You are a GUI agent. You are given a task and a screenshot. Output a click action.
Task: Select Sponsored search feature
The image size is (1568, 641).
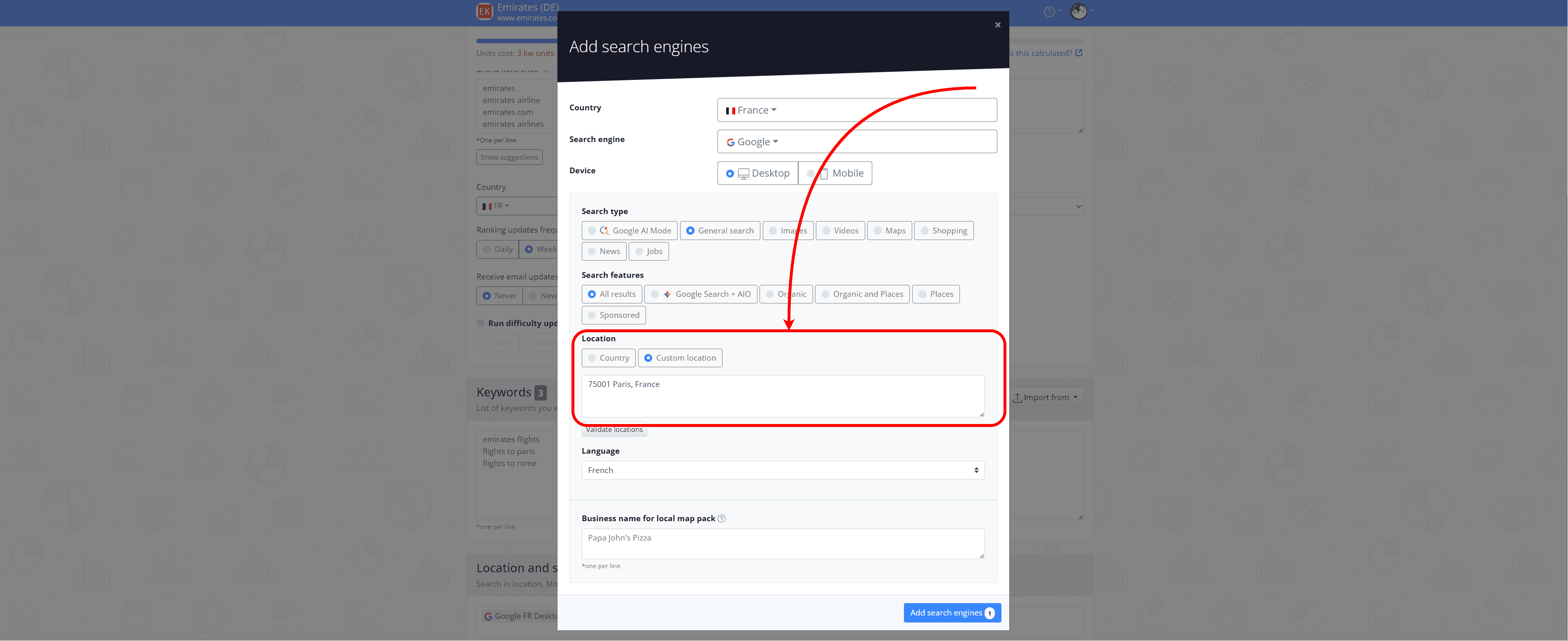(x=613, y=316)
